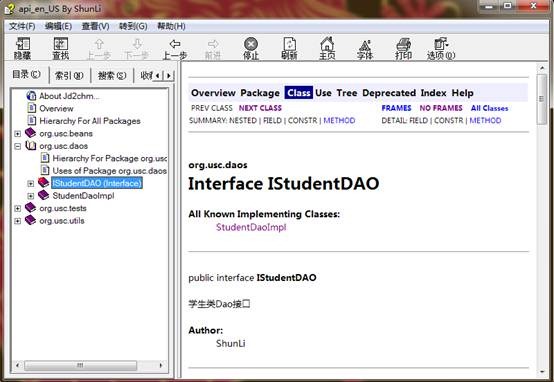Expand the org.usc.utils package node
The height and width of the screenshot is (382, 554).
17,221
